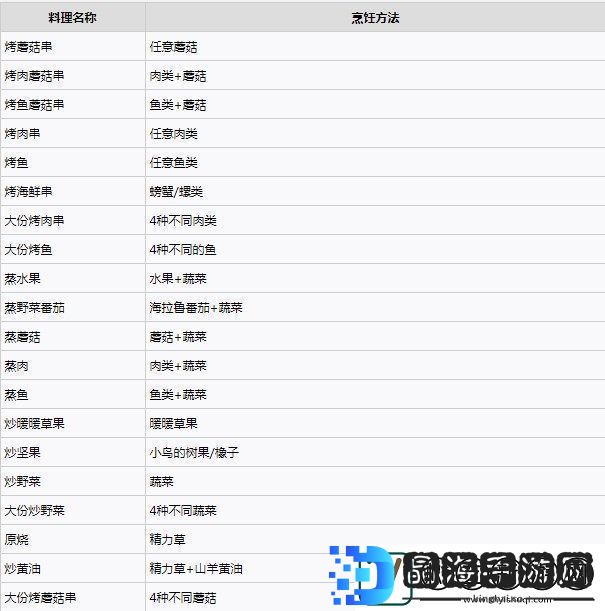Select the 炒坚果 dish name

[x=22, y=452]
